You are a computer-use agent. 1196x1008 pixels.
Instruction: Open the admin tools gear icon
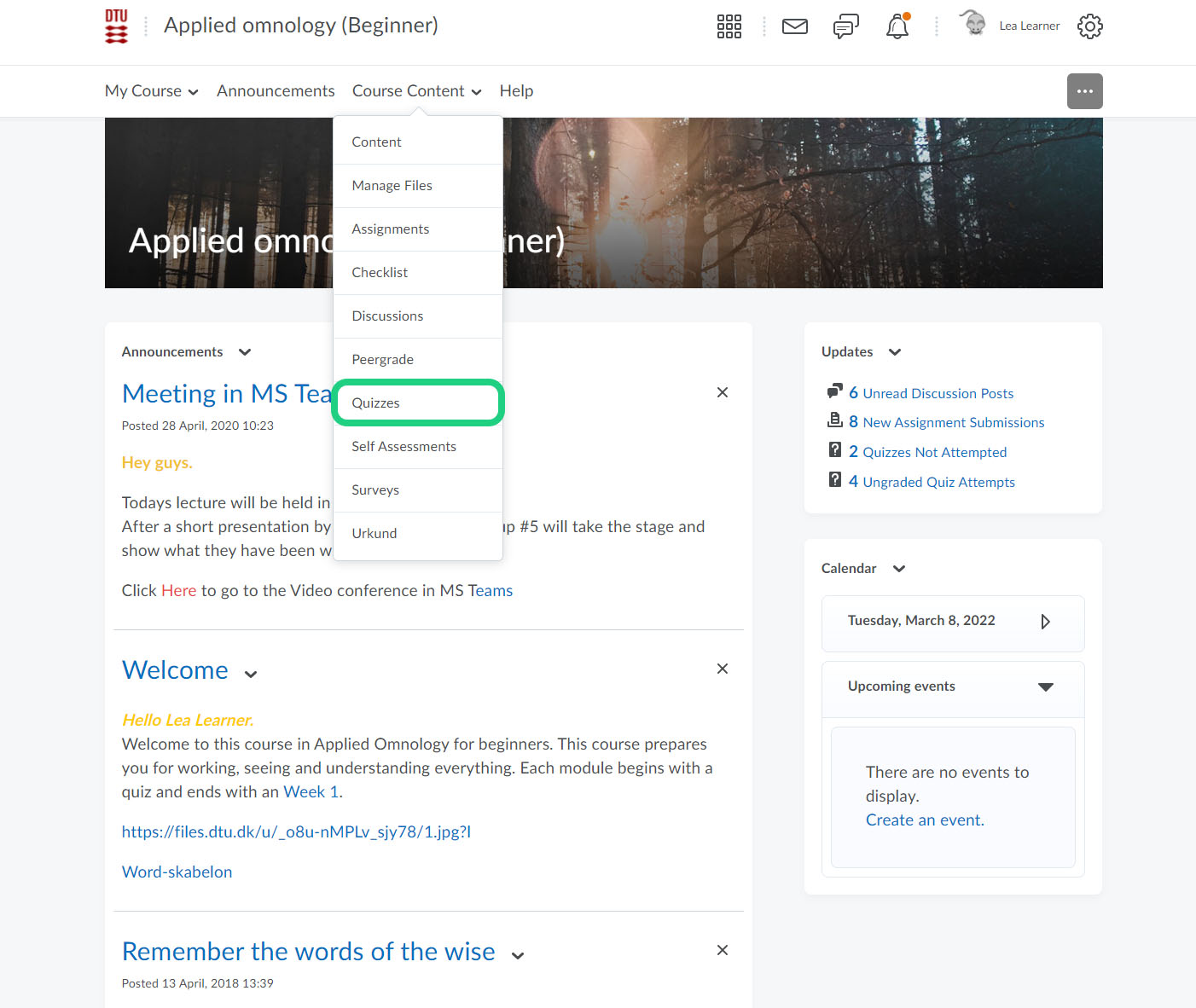tap(1089, 26)
